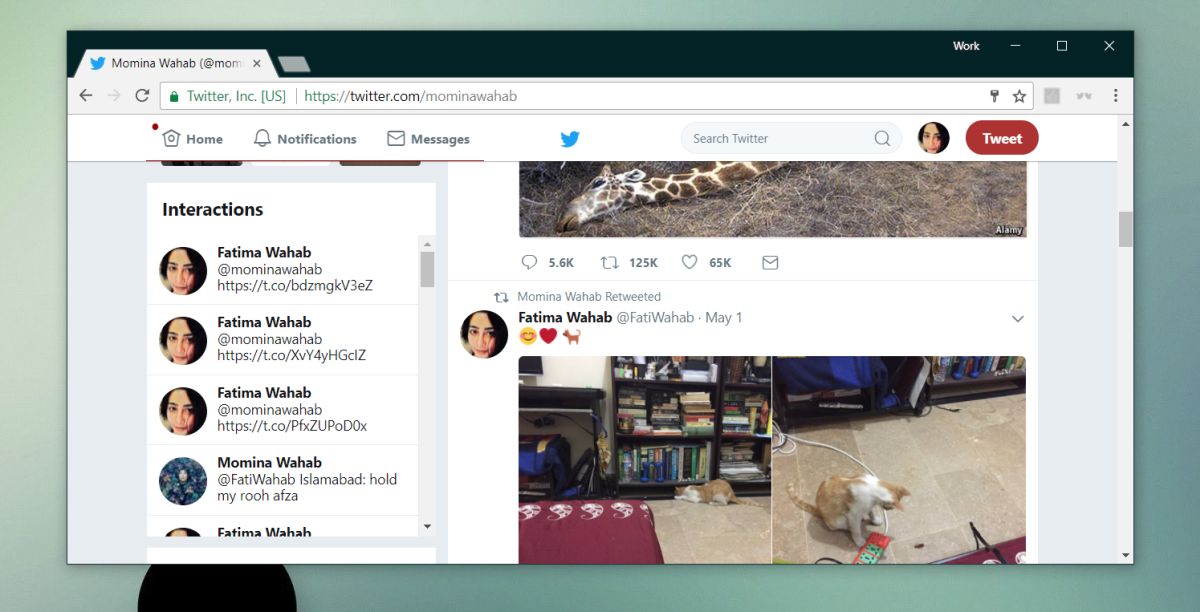The width and height of the screenshot is (1200, 612).
Task: Open the giraffe image
Action: (773, 199)
